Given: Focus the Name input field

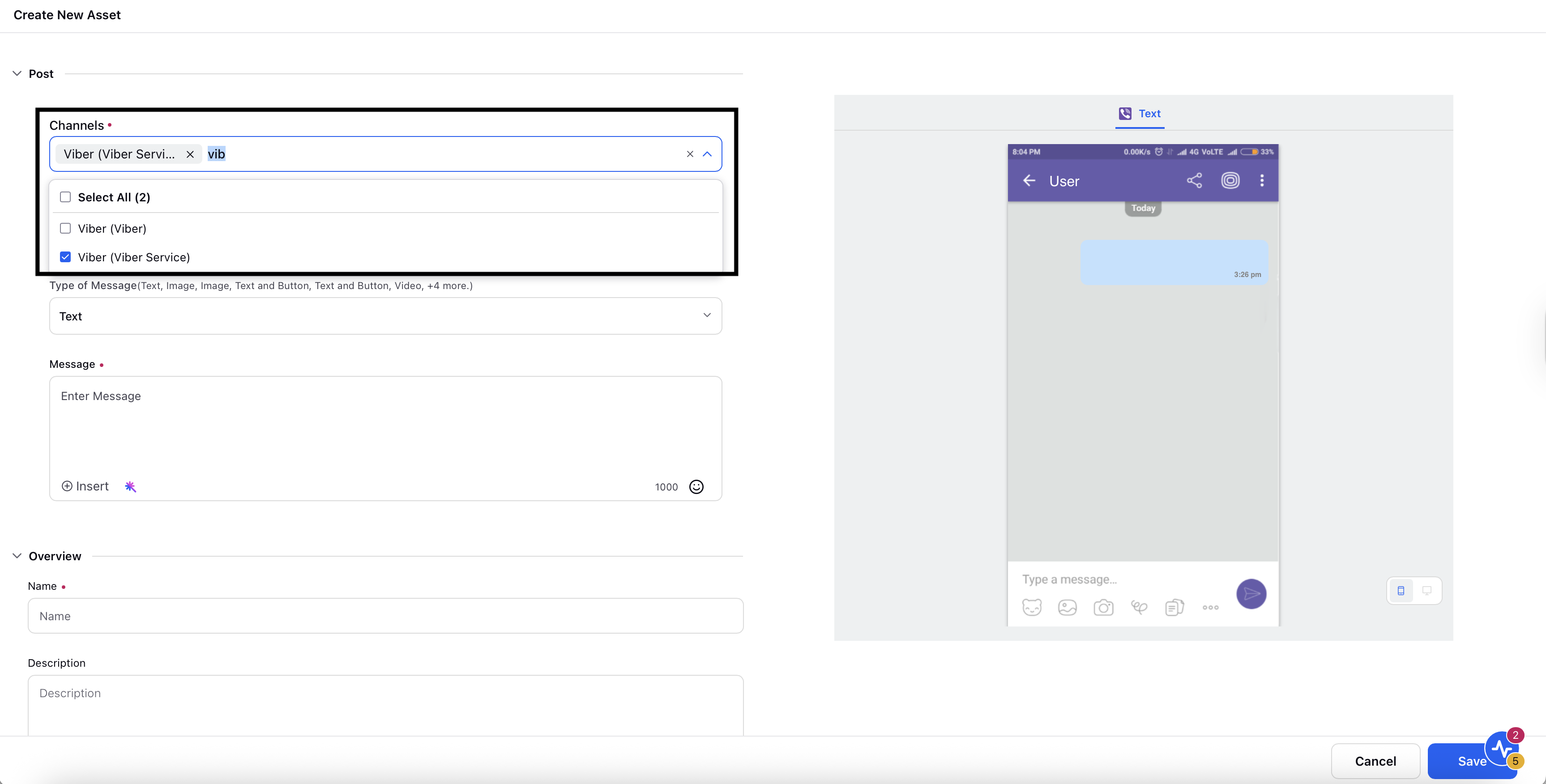Looking at the screenshot, I should [385, 616].
